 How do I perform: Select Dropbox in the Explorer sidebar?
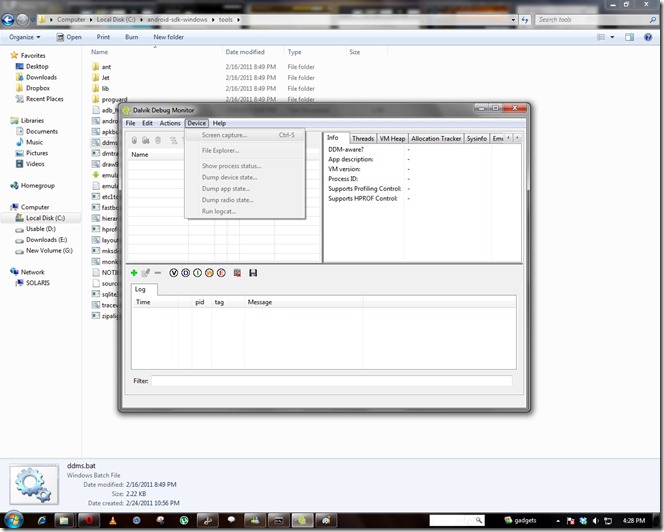pos(38,88)
